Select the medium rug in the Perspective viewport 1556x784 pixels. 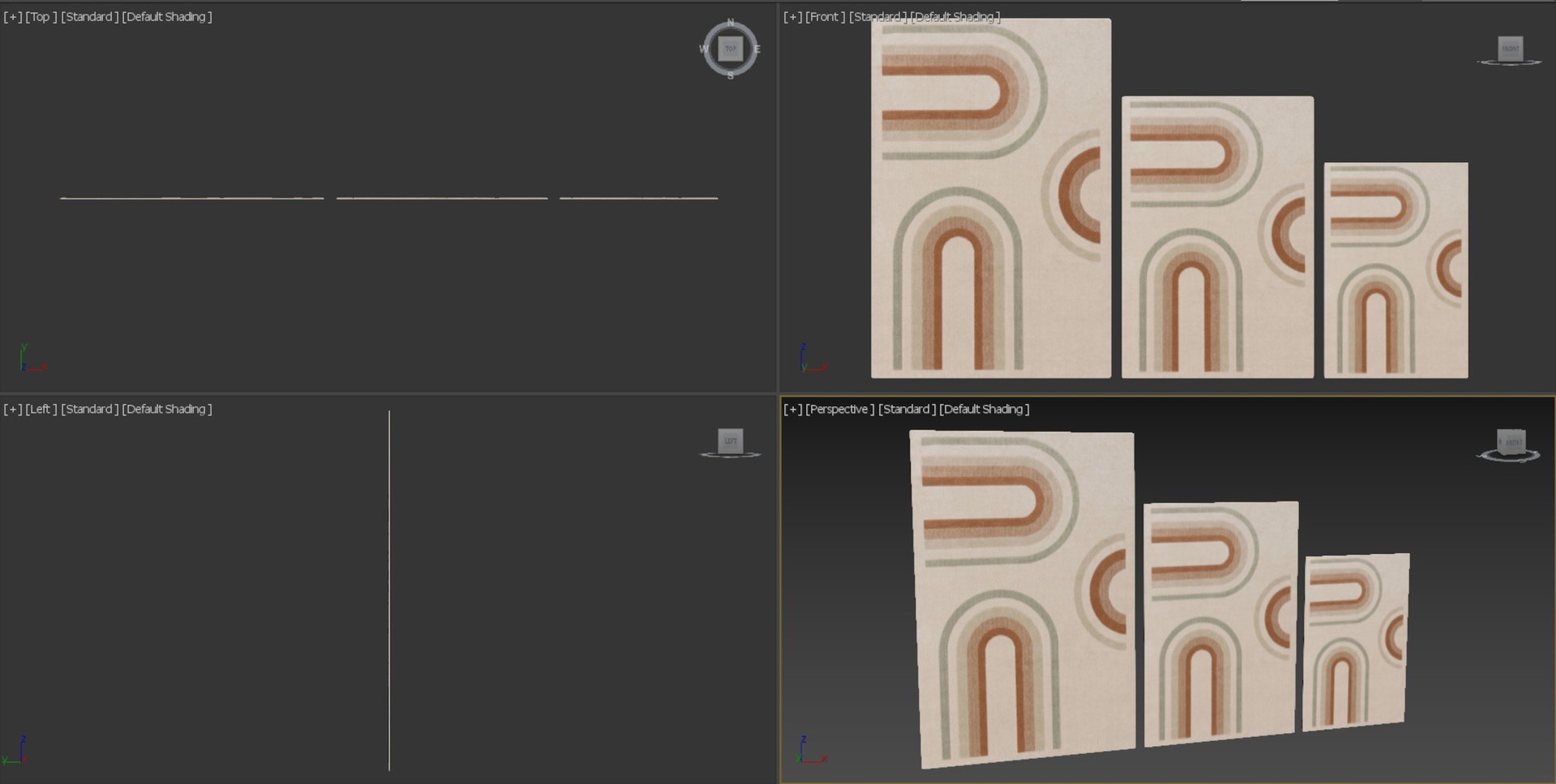coord(1220,624)
